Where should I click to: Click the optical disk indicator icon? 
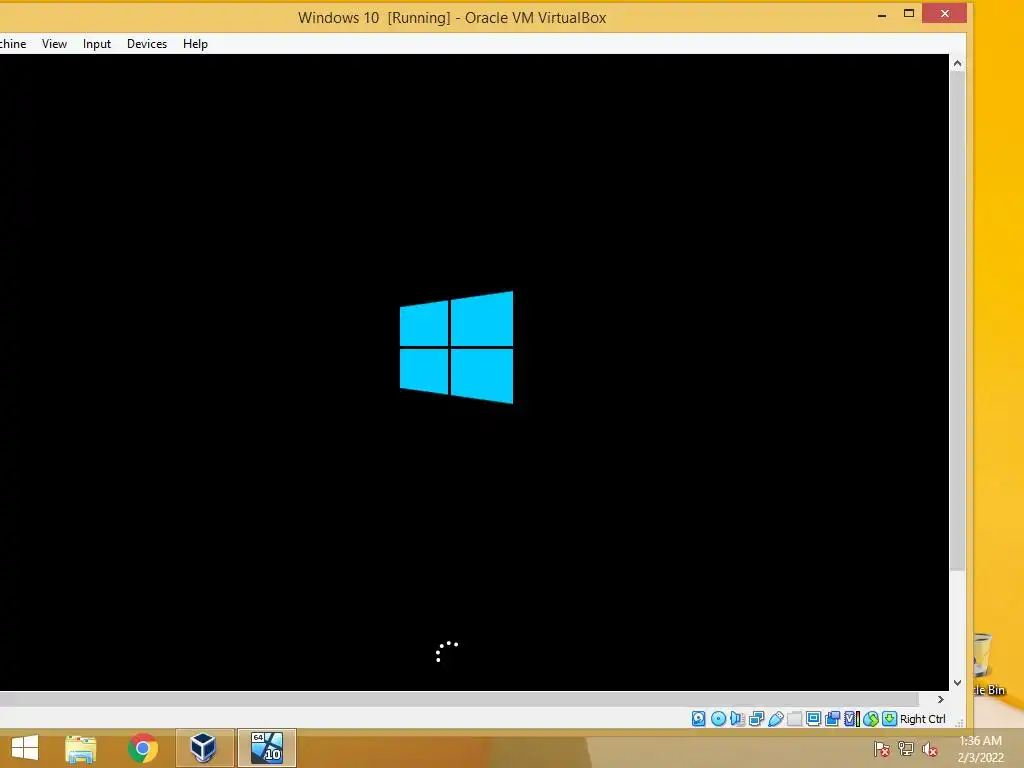(718, 719)
